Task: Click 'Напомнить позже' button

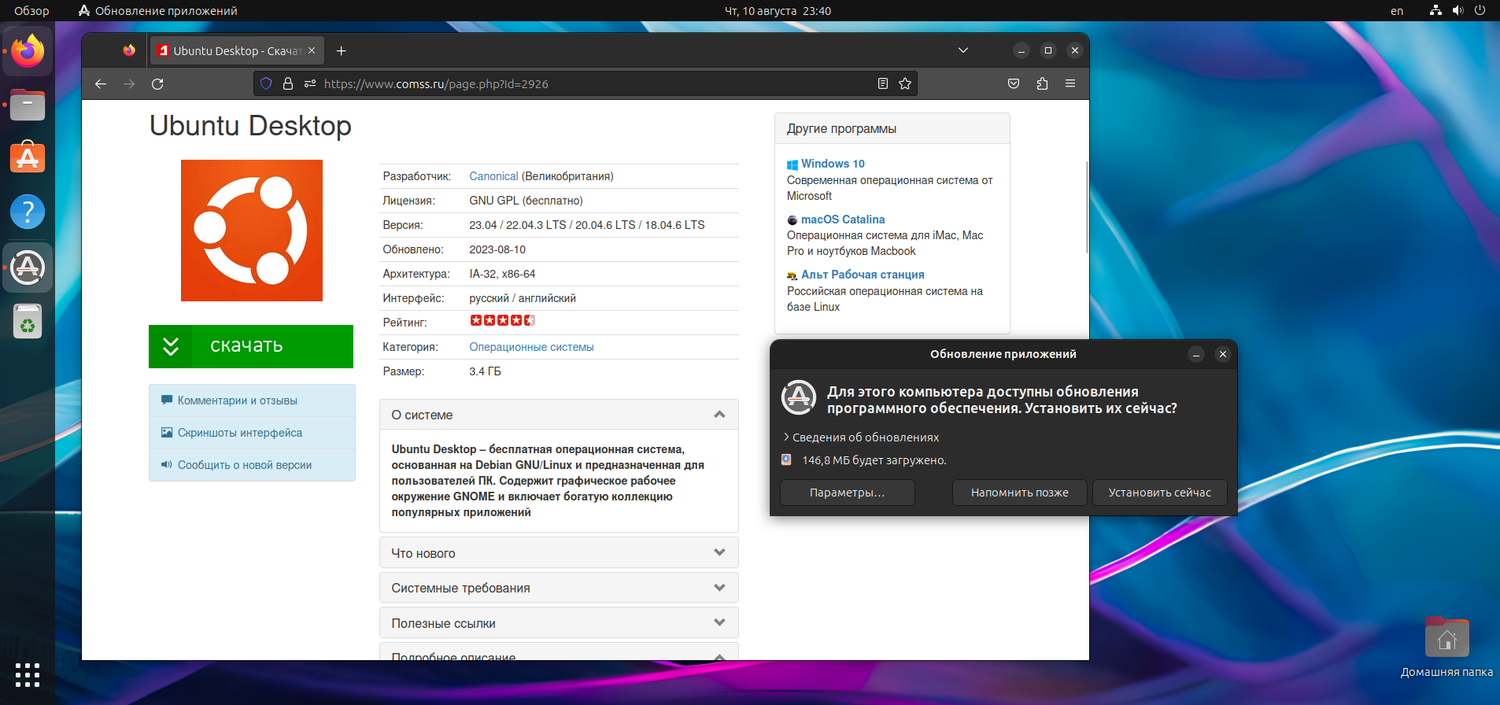Action: [1019, 492]
